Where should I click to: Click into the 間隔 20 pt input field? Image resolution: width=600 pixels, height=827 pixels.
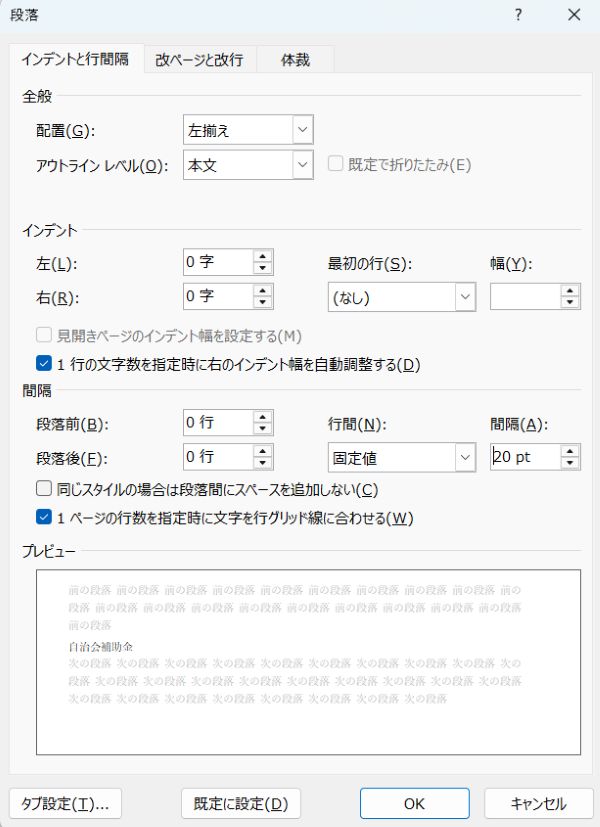[x=525, y=457]
